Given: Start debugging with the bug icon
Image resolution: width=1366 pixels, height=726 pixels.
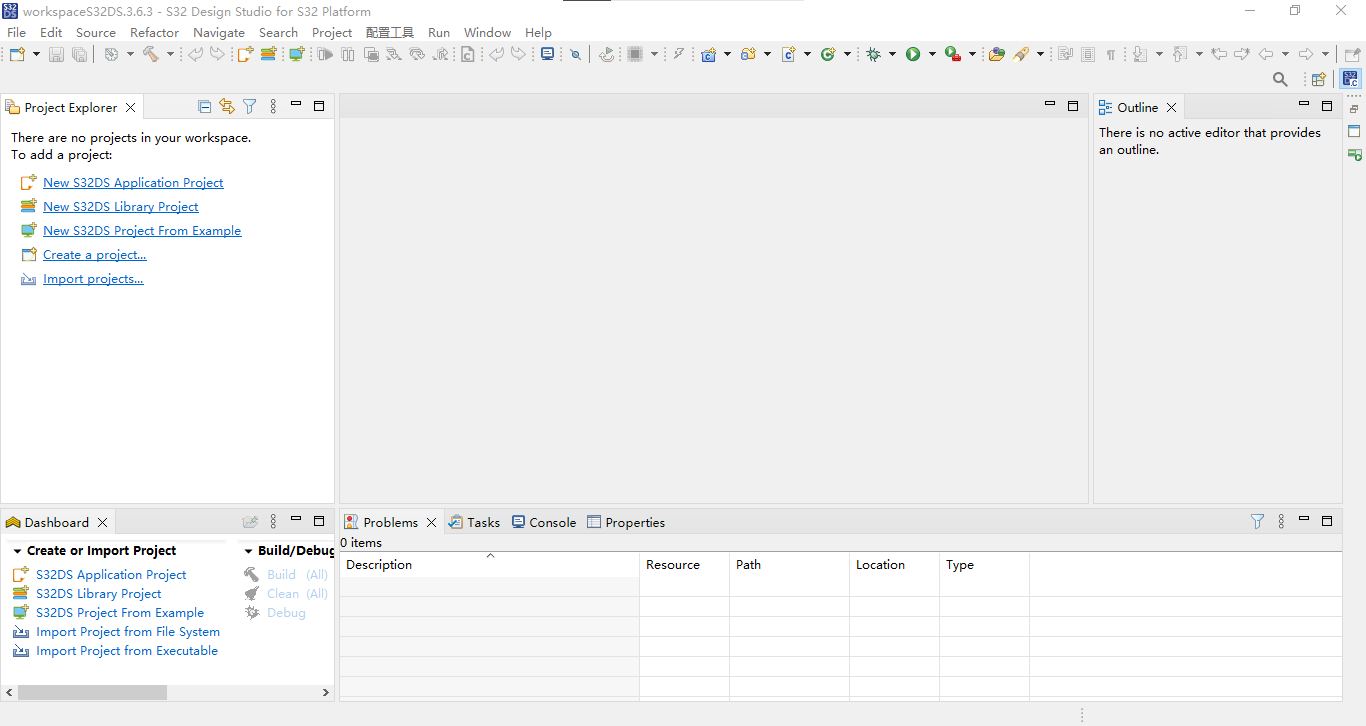Looking at the screenshot, I should pyautogui.click(x=874, y=54).
